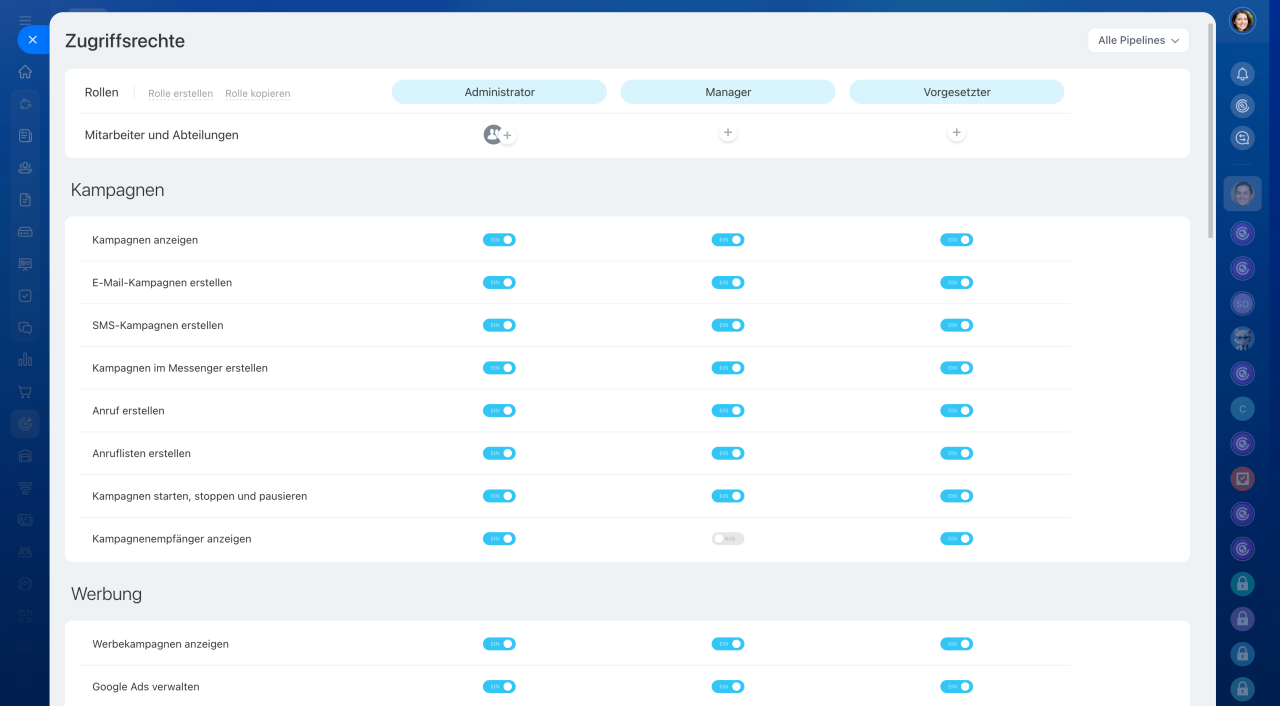This screenshot has height=706, width=1280.
Task: Open the funnel icon in left sidebar
Action: 25,488
